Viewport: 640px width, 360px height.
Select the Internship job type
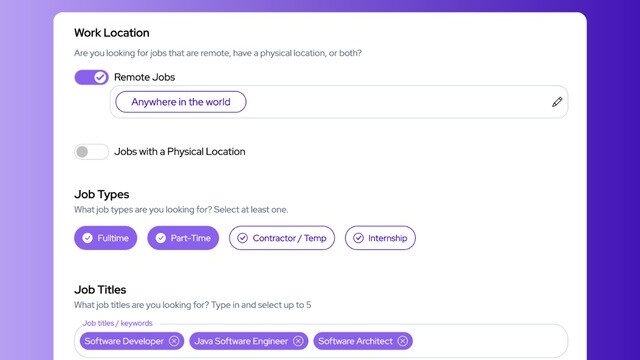click(x=380, y=238)
